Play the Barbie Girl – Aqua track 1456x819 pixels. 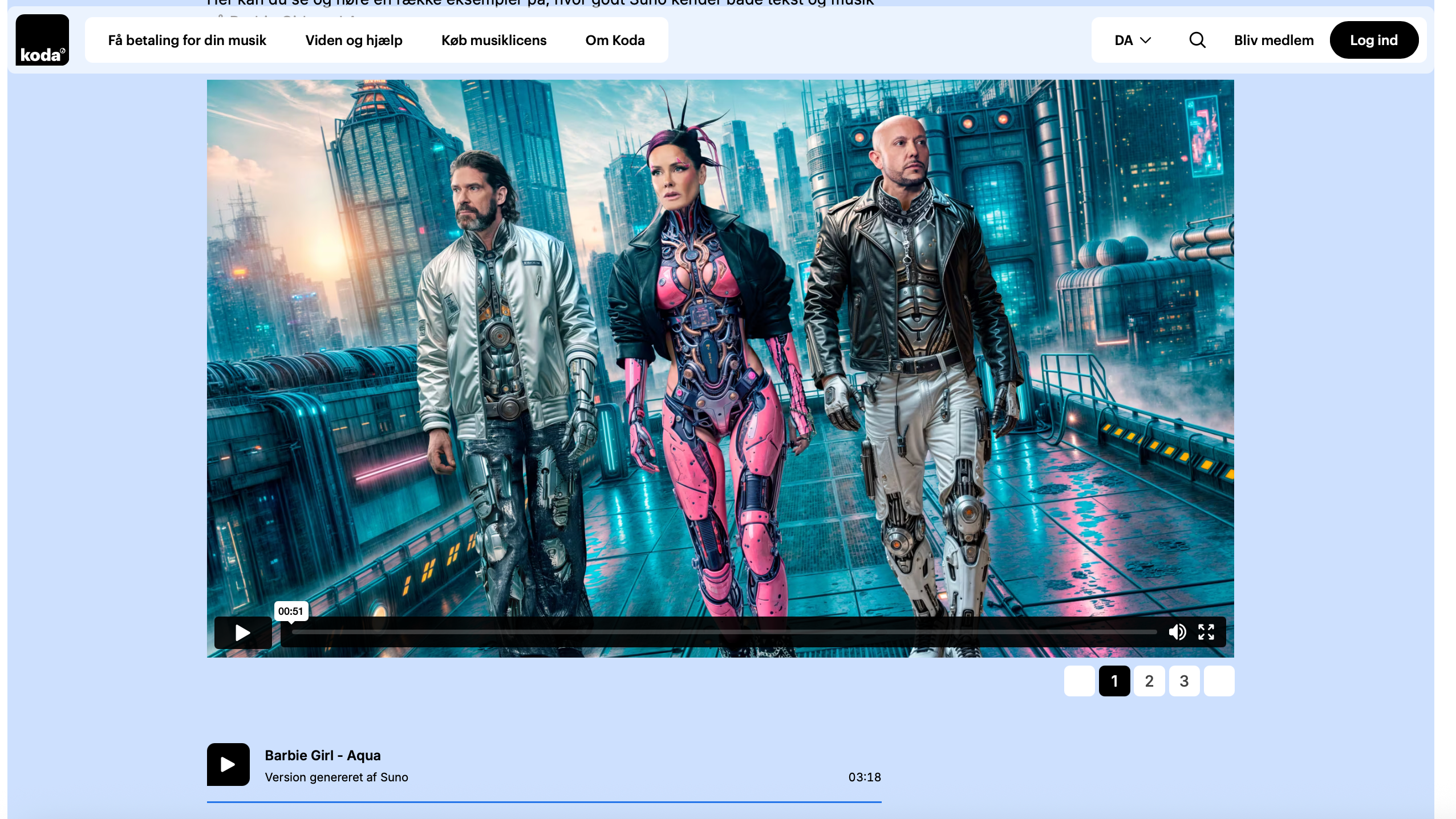coord(228,764)
